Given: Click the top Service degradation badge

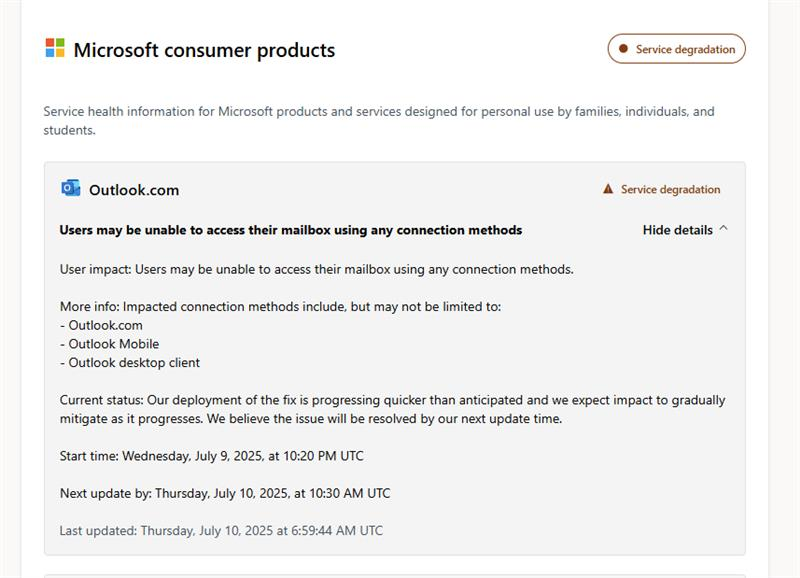Looking at the screenshot, I should click(676, 49).
